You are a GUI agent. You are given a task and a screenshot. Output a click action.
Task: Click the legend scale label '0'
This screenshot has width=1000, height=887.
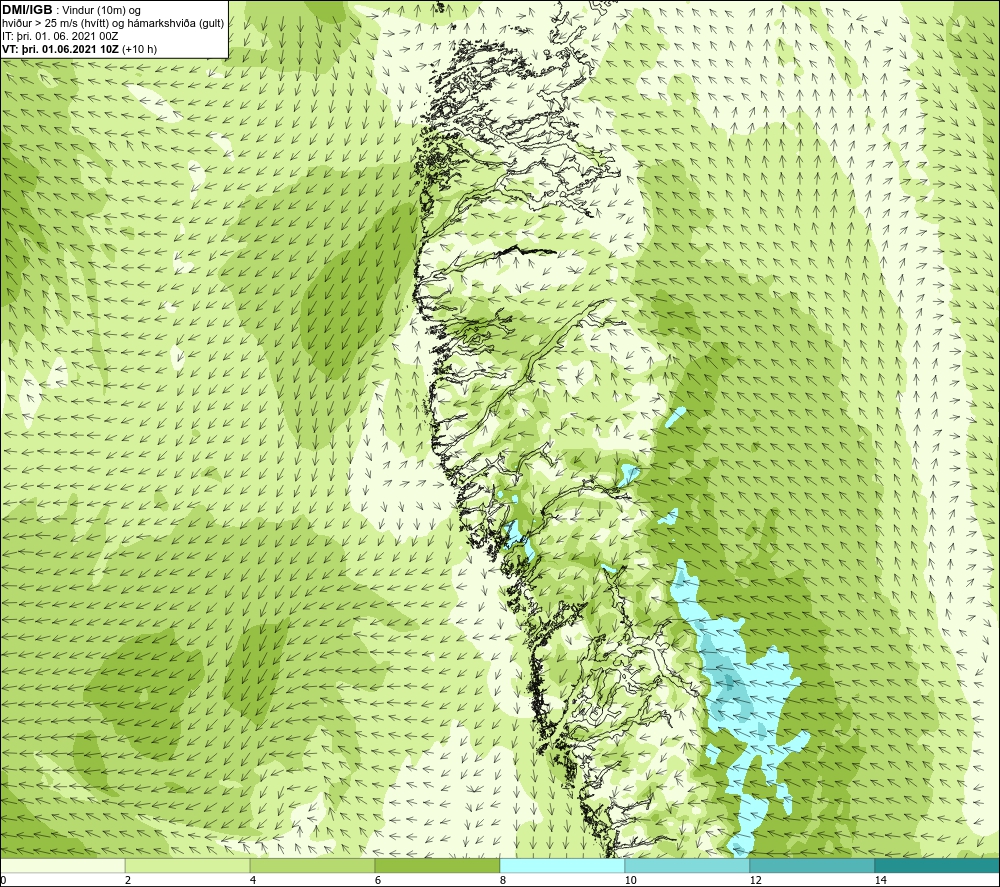(3, 881)
